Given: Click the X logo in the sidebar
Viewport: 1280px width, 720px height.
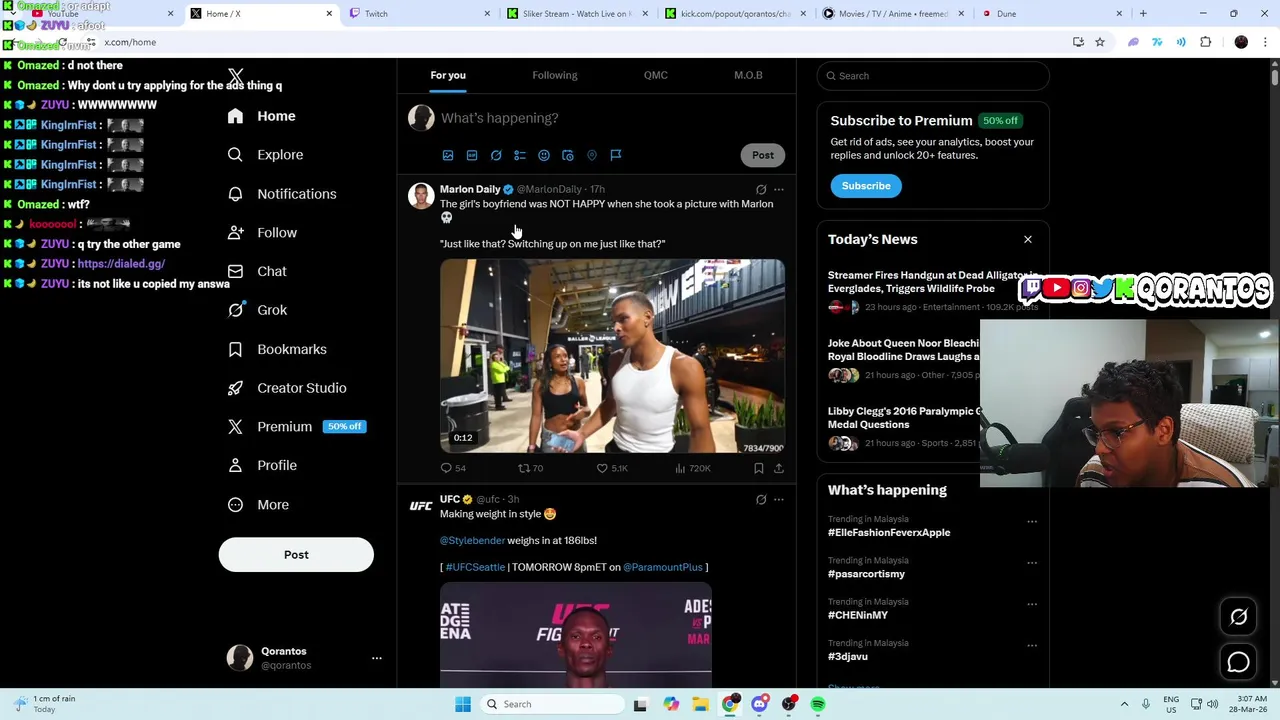Looking at the screenshot, I should click(x=236, y=77).
